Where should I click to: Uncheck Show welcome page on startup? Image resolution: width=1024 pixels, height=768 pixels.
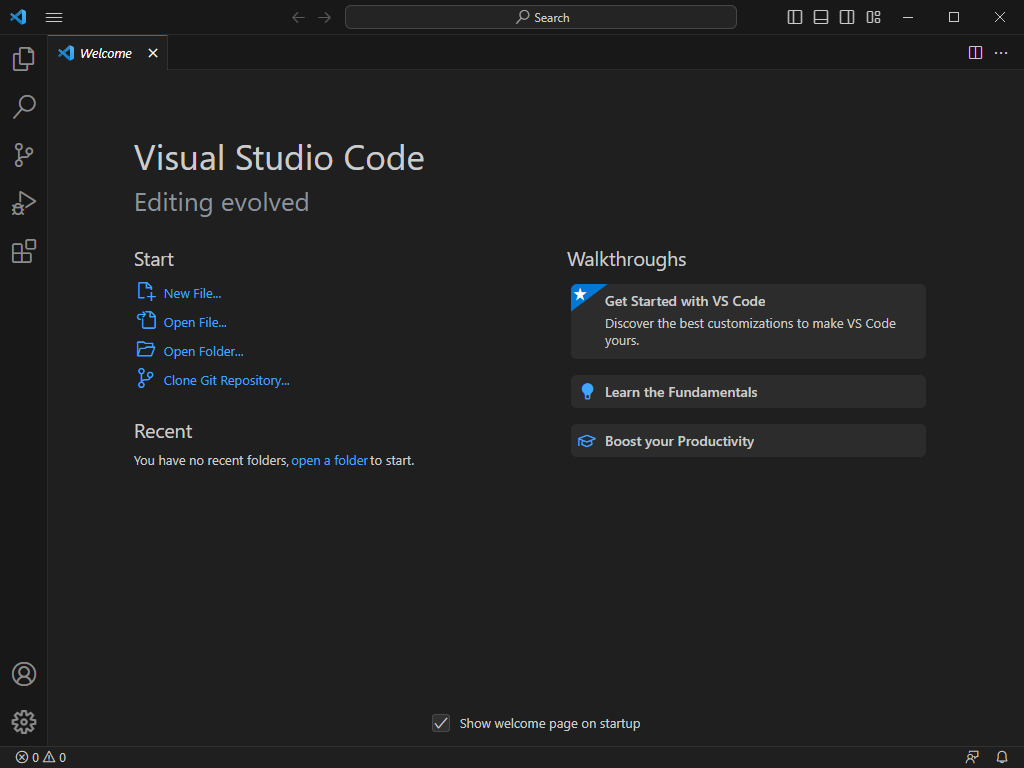pos(441,723)
